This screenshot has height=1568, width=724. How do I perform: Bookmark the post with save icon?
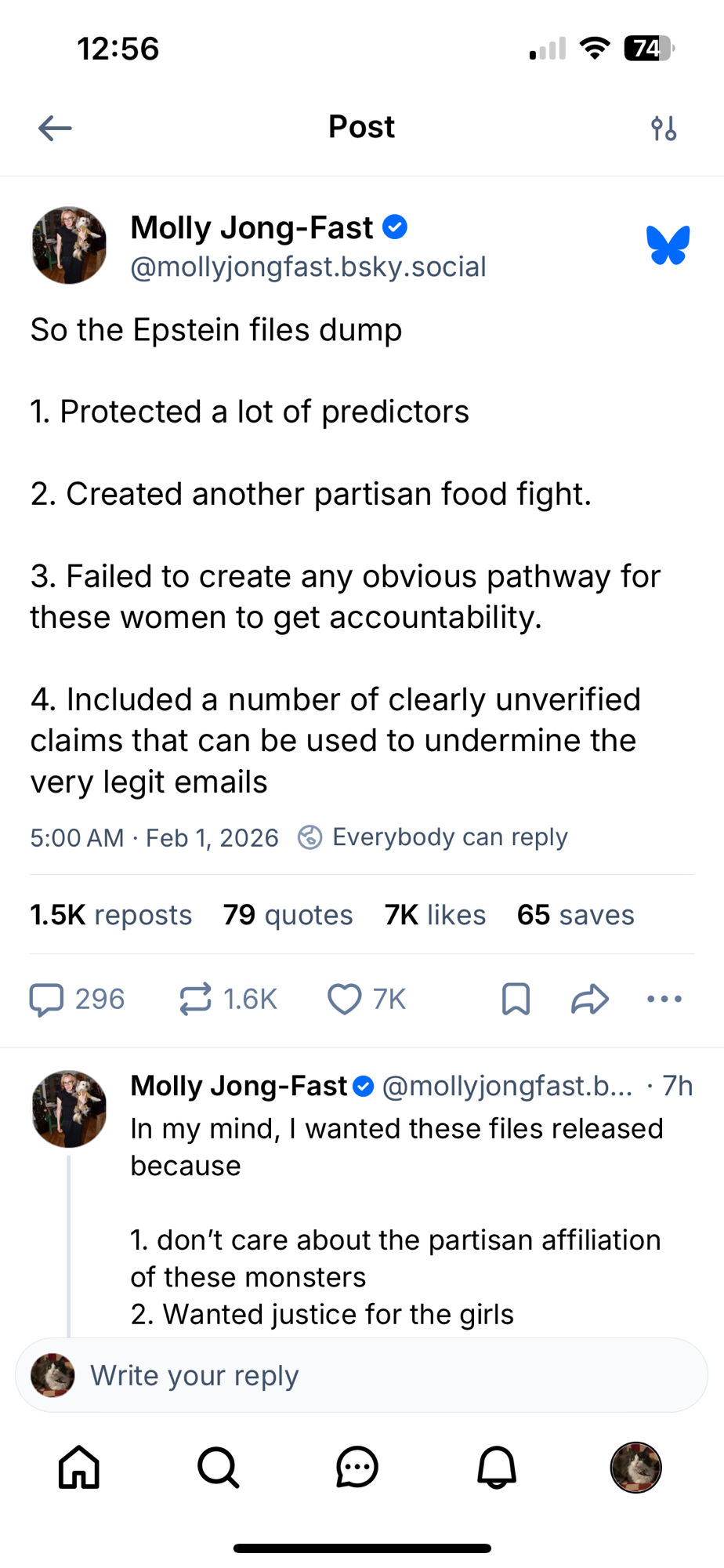pos(516,1000)
